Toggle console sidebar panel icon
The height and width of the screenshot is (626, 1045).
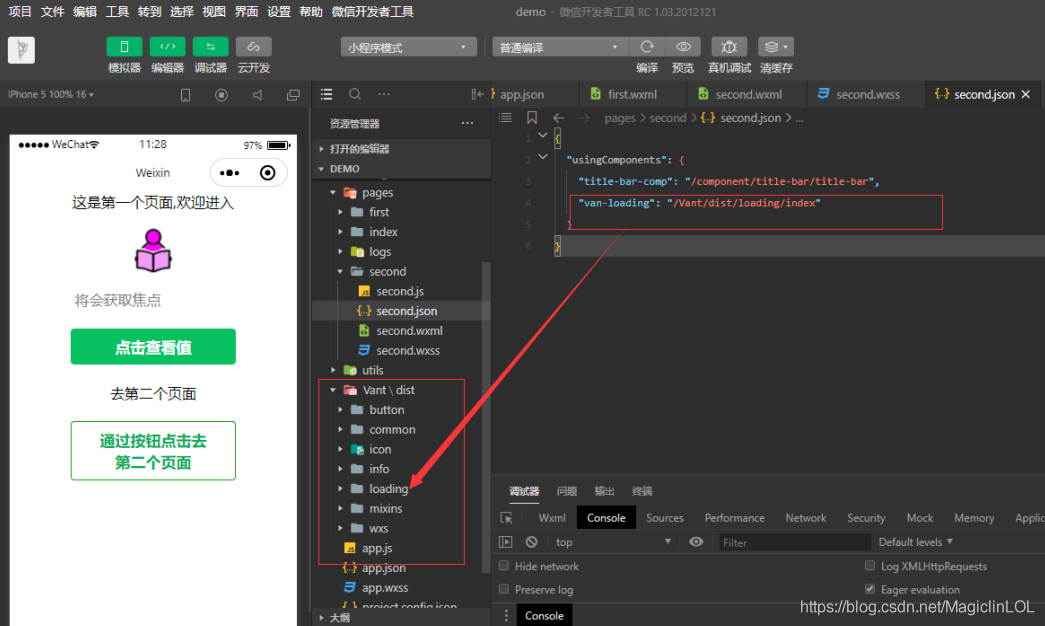pos(506,542)
